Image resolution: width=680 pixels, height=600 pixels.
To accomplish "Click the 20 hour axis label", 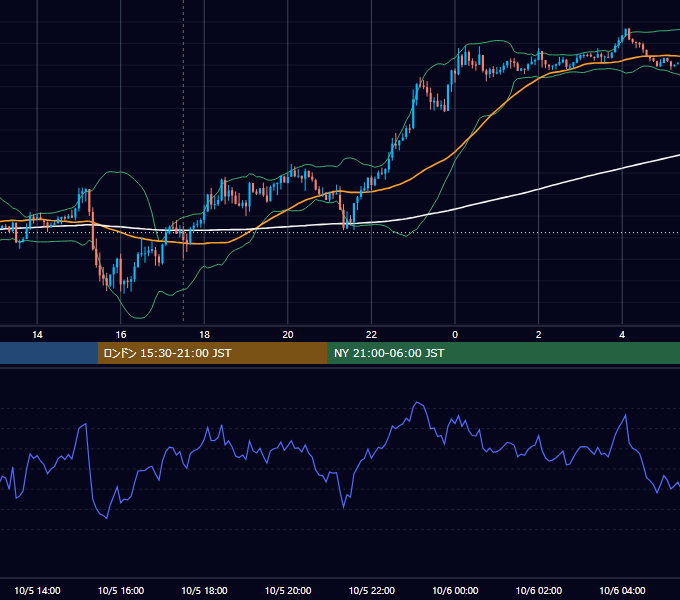I will 288,335.
